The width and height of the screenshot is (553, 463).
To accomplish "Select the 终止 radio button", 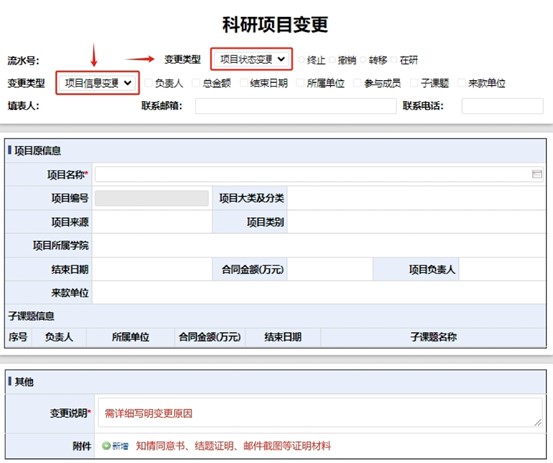I will [302, 60].
